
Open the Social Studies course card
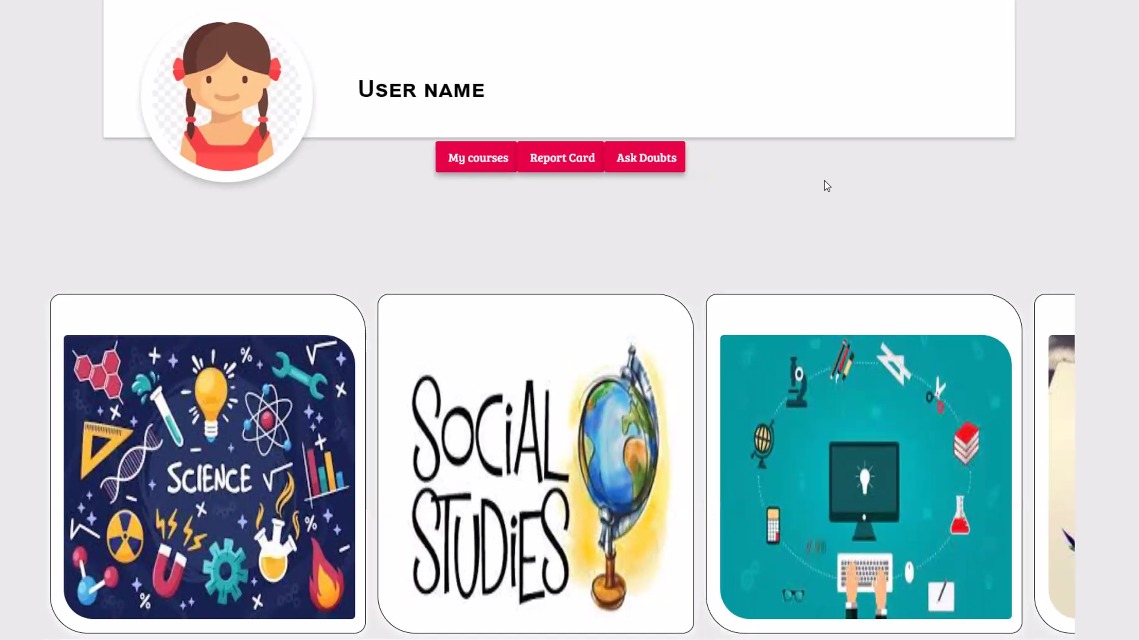536,464
